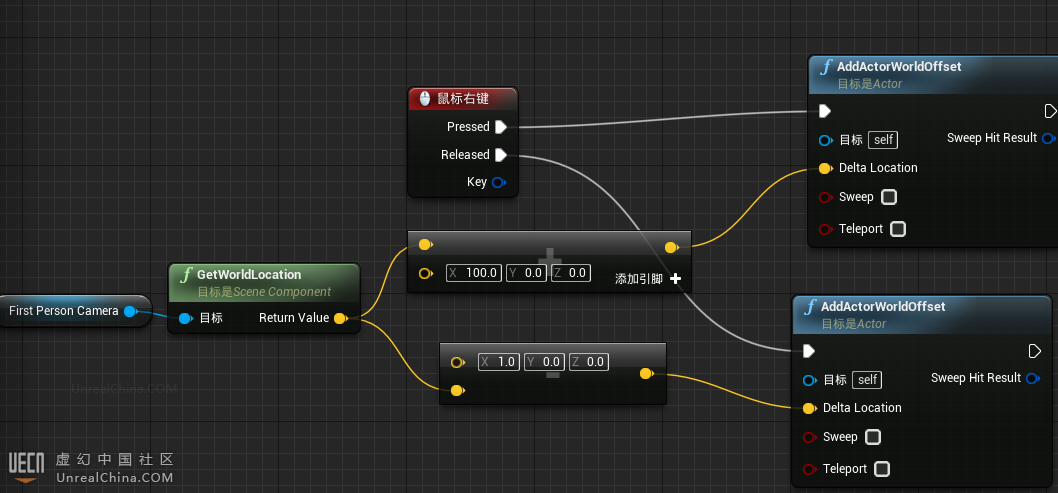This screenshot has height=493, width=1058.
Task: Click Z field on upper add node
Action: [x=571, y=273]
